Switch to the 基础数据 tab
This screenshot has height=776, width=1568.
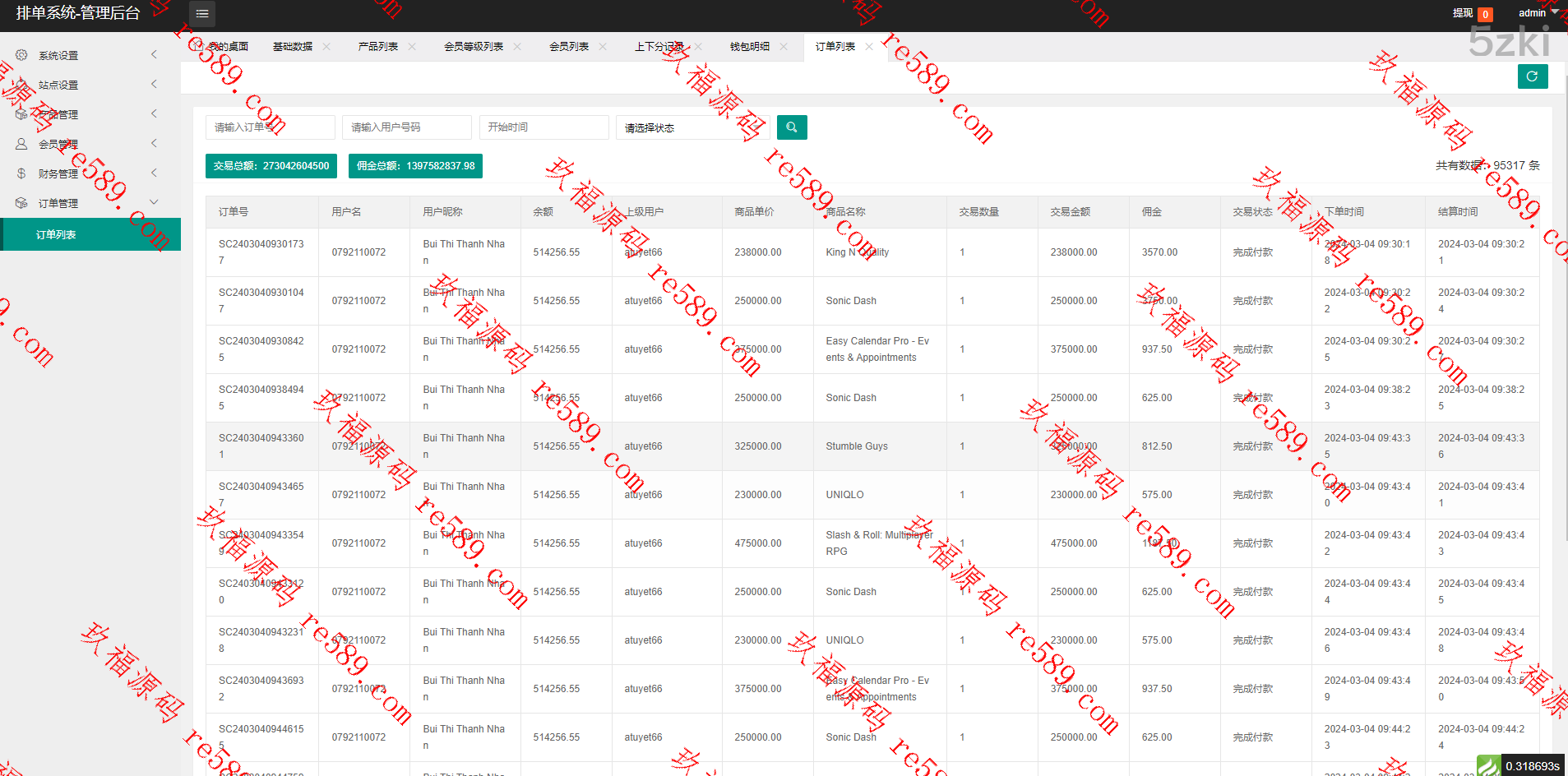(293, 47)
